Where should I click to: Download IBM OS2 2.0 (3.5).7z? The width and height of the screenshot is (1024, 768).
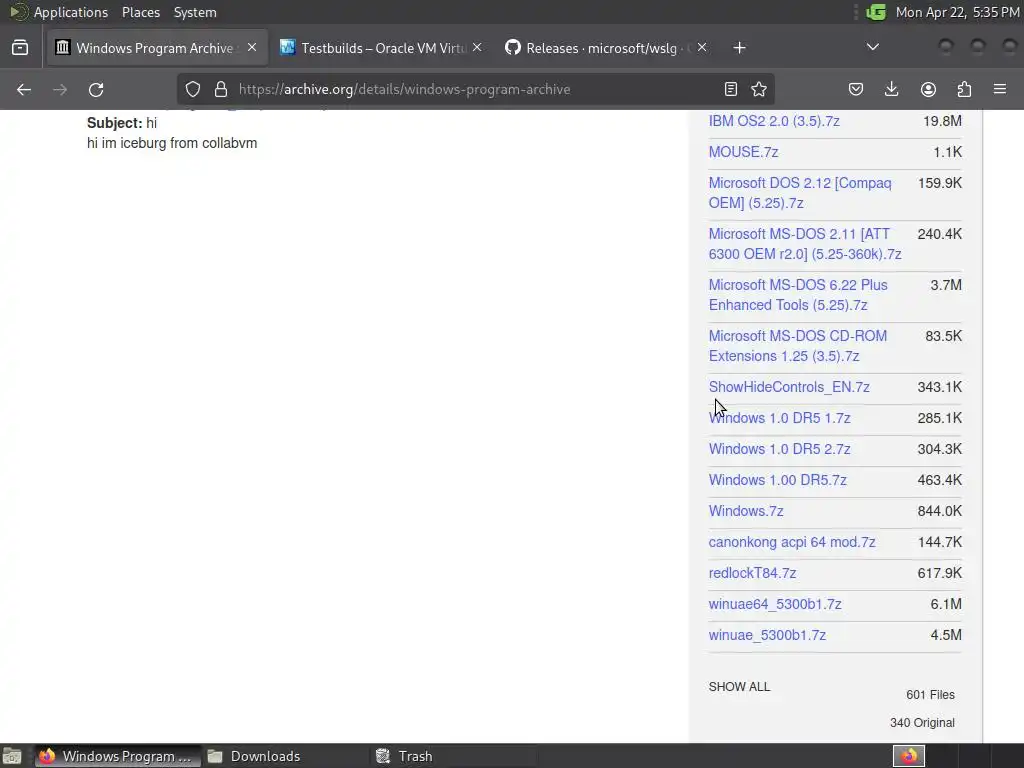point(774,121)
